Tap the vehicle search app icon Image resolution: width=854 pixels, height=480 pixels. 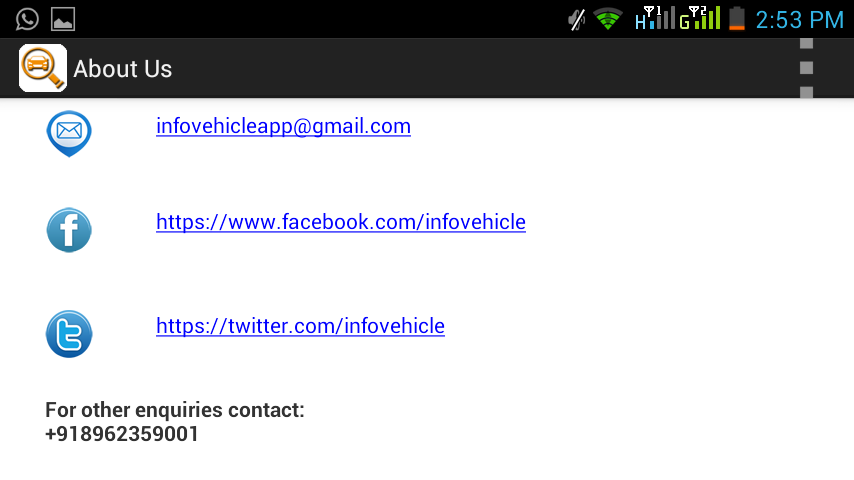click(42, 68)
